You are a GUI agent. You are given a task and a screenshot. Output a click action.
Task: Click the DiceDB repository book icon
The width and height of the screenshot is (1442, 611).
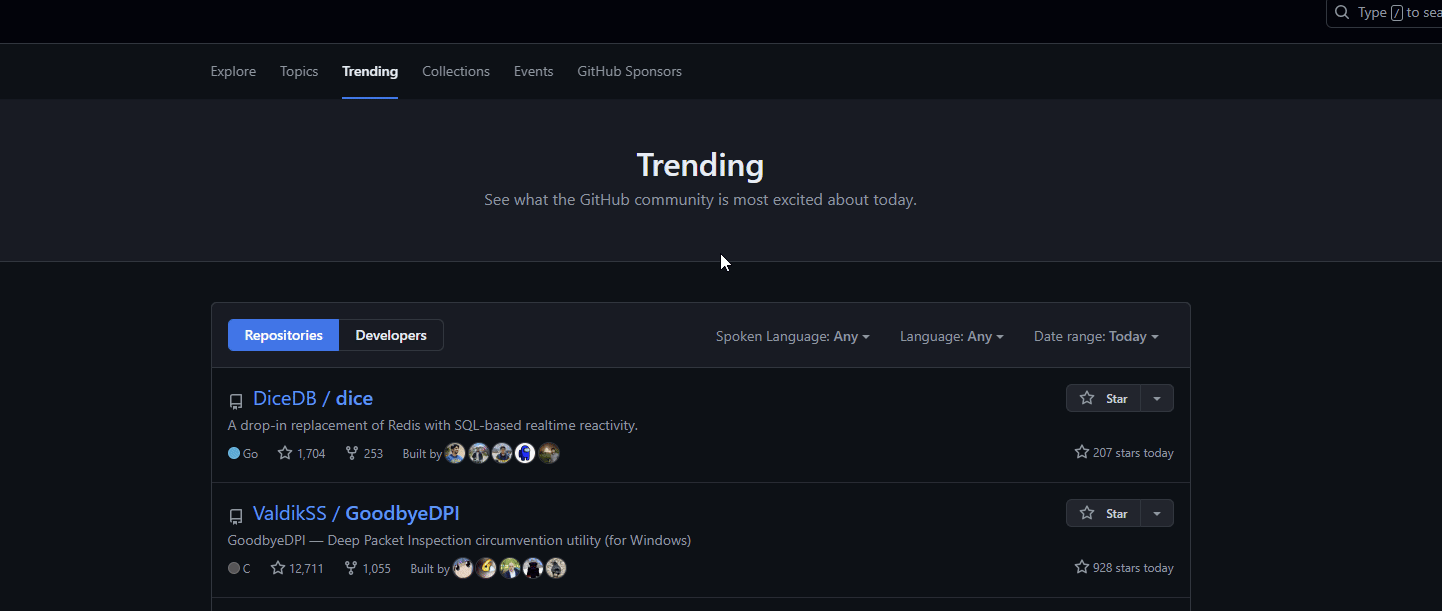pos(236,401)
